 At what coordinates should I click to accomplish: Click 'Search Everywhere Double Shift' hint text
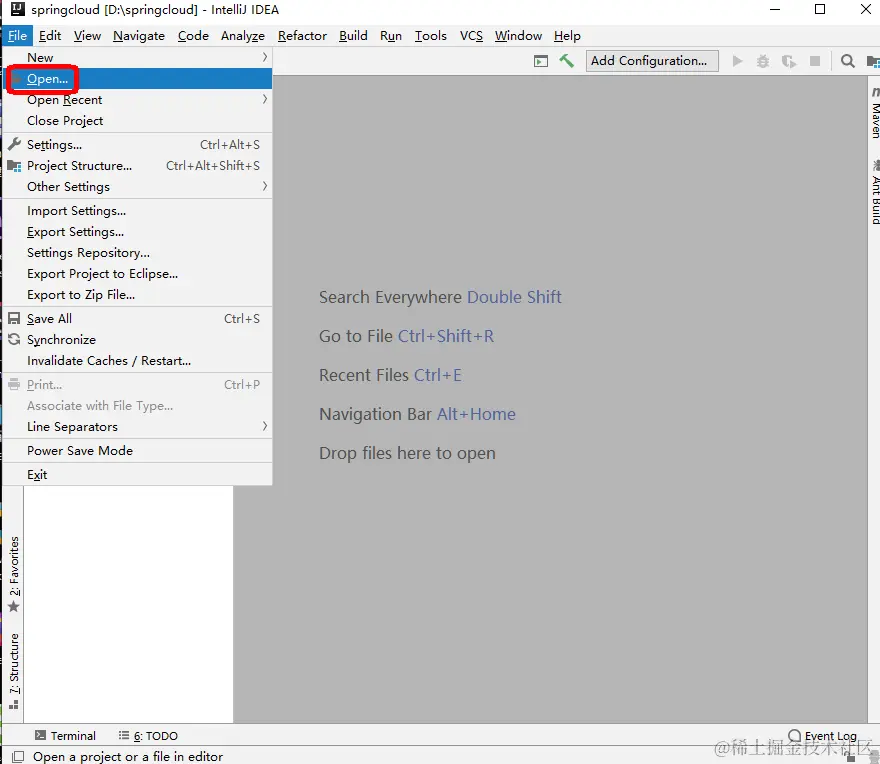[440, 297]
